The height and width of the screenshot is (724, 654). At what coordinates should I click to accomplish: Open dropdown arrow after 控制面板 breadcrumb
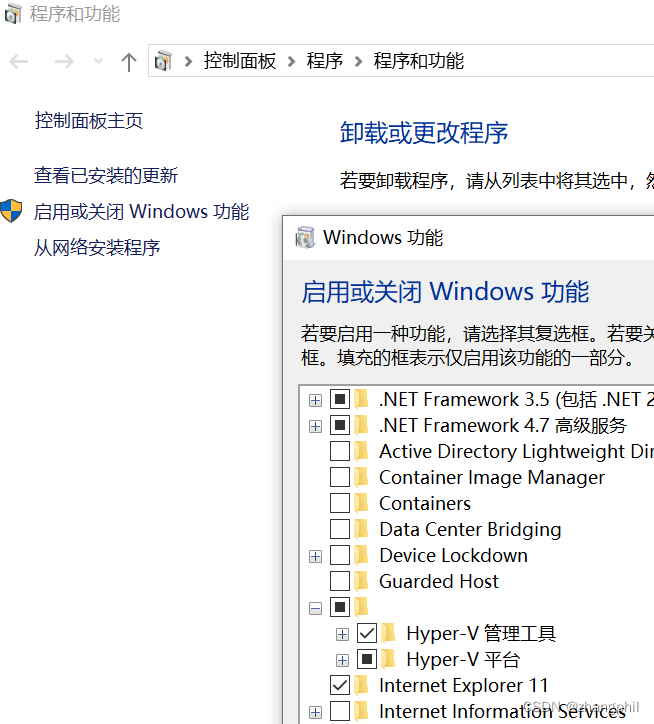291,61
